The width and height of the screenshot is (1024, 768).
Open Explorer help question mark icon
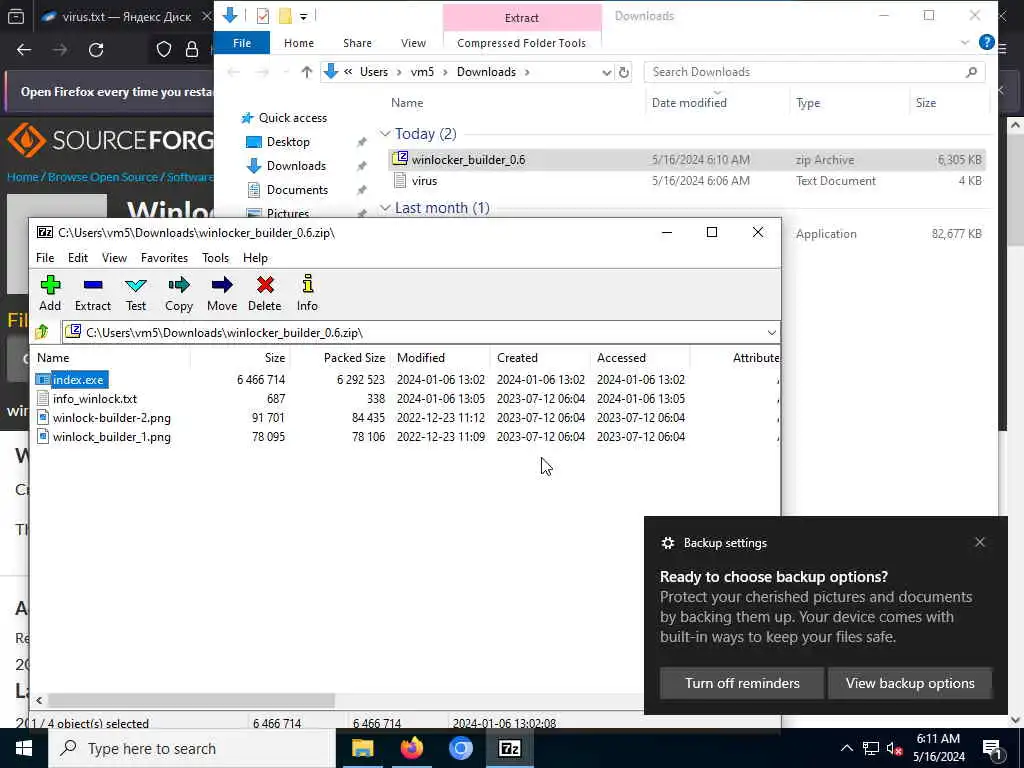tap(986, 42)
